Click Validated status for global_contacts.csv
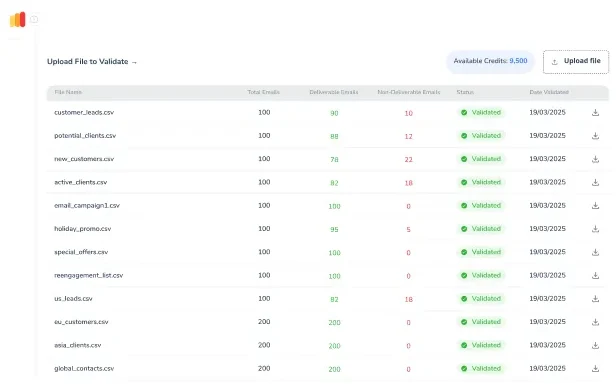The height and width of the screenshot is (386, 616). pos(481,368)
